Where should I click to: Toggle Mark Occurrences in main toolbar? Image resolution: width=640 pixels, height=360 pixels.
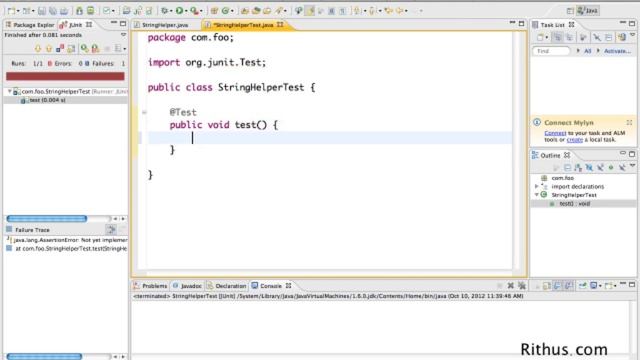tap(310, 11)
